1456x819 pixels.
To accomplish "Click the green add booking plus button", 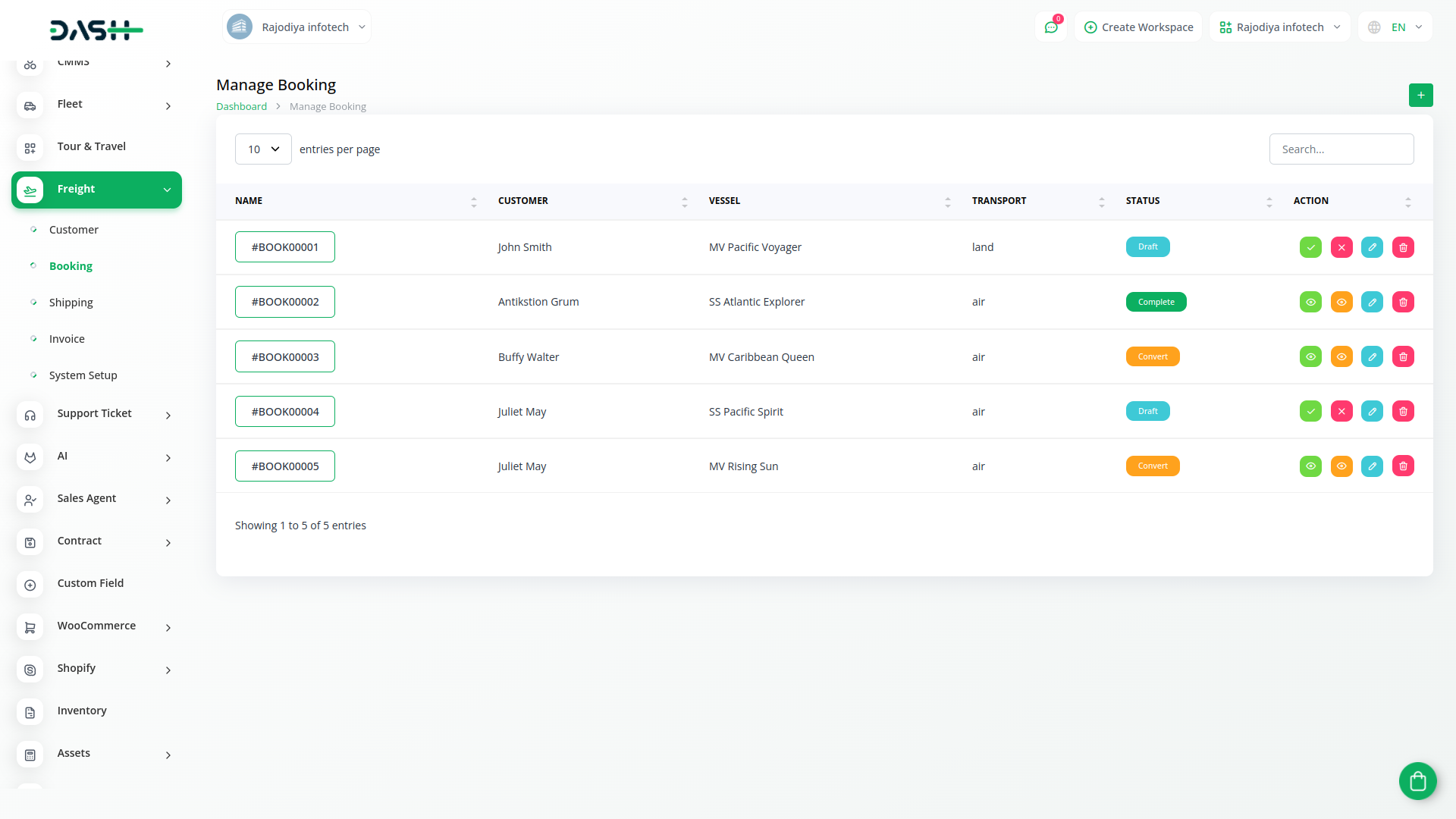I will pos(1420,96).
